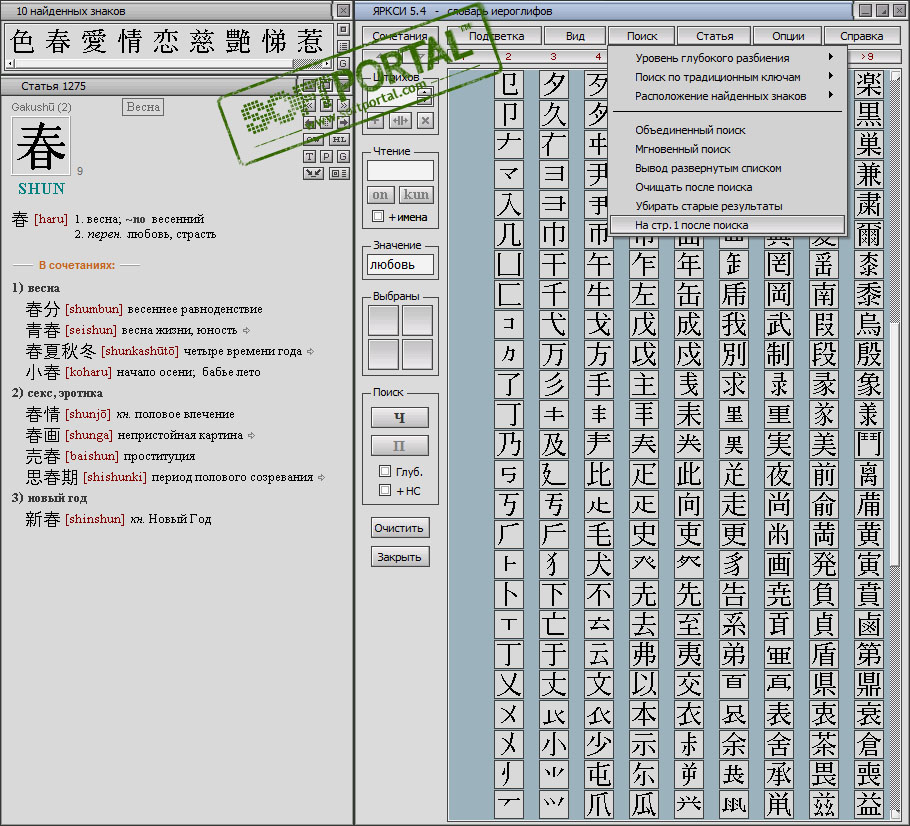
Task: Expand Расположение найденных знаков submenu
Action: (727, 96)
